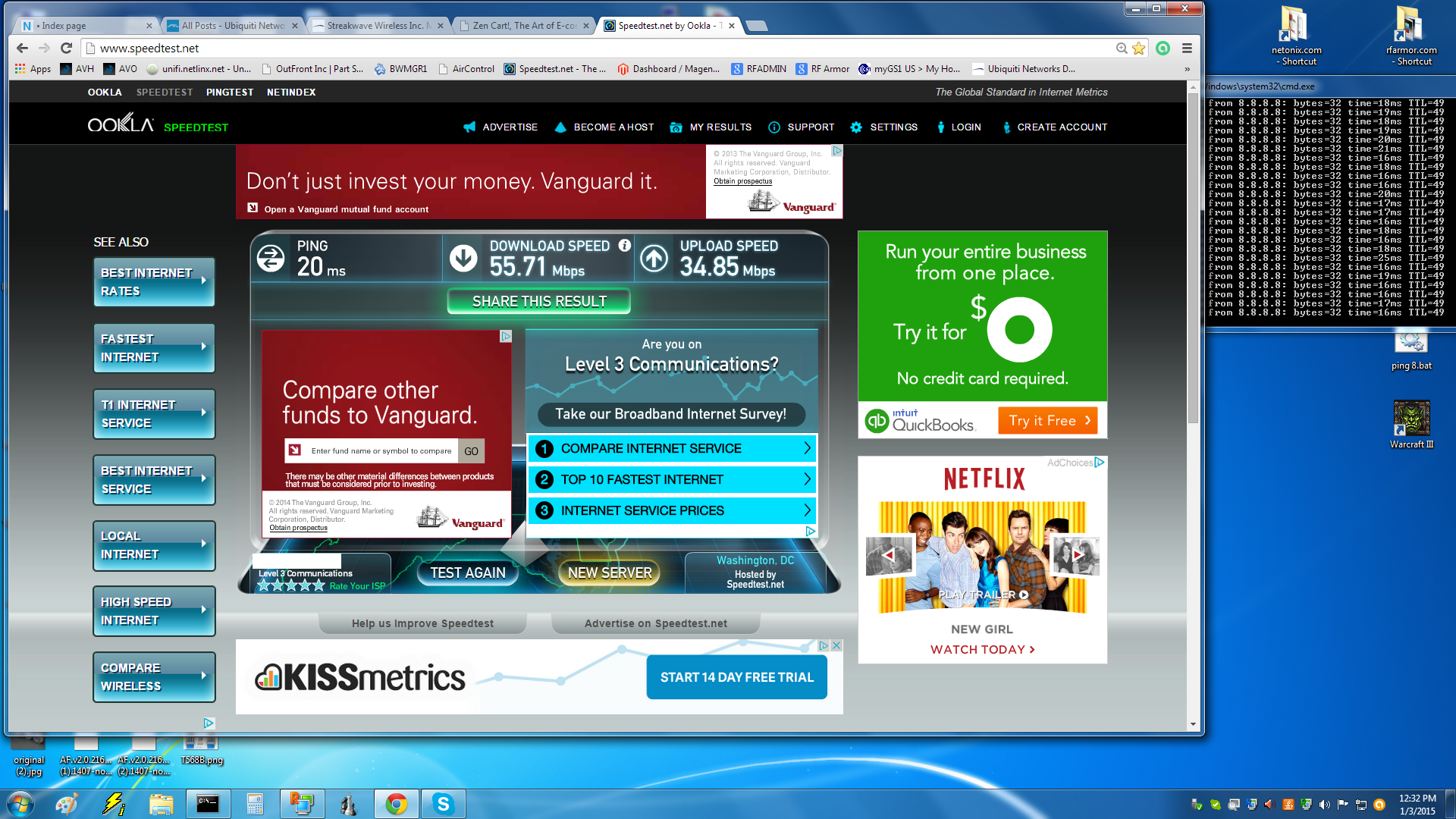Click the New Server button
Screen dimensions: 1456x819
click(x=610, y=573)
